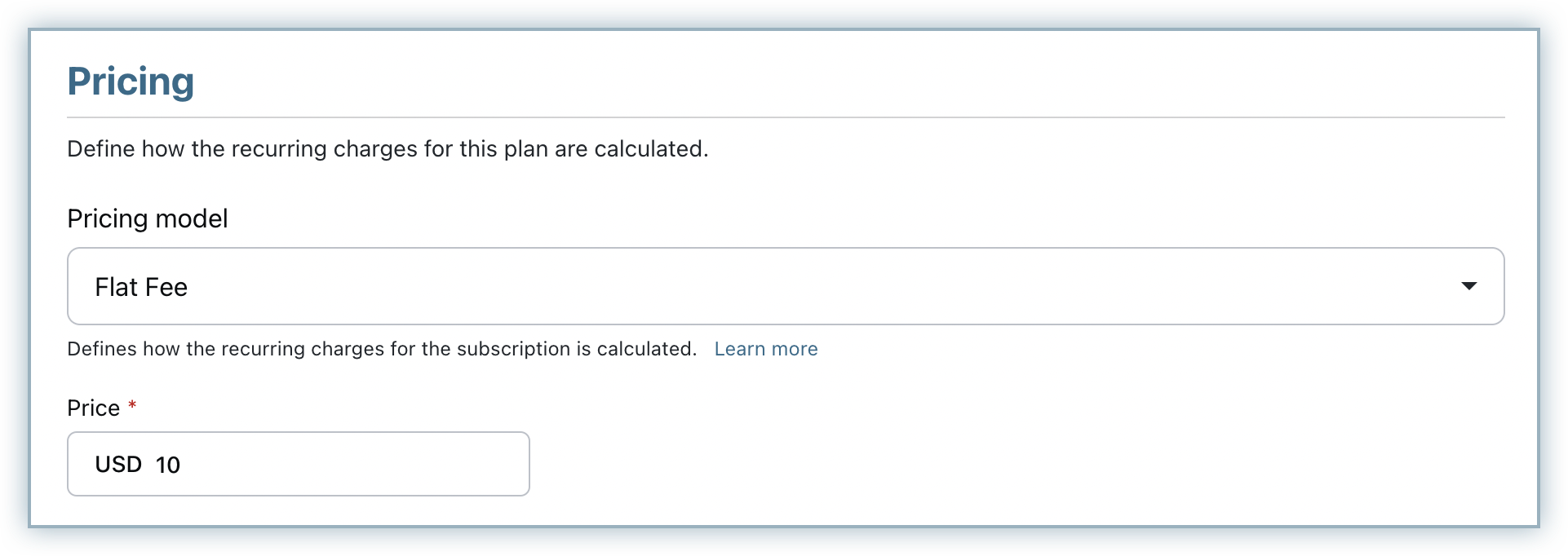This screenshot has width=1568, height=556.
Task: Click the divider line under Pricing heading
Action: [x=785, y=117]
